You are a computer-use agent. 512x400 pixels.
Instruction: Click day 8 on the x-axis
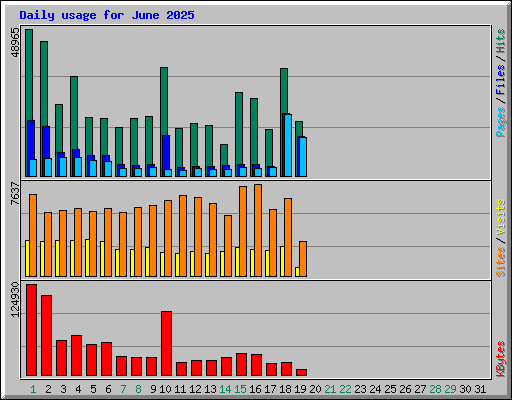coord(138,389)
